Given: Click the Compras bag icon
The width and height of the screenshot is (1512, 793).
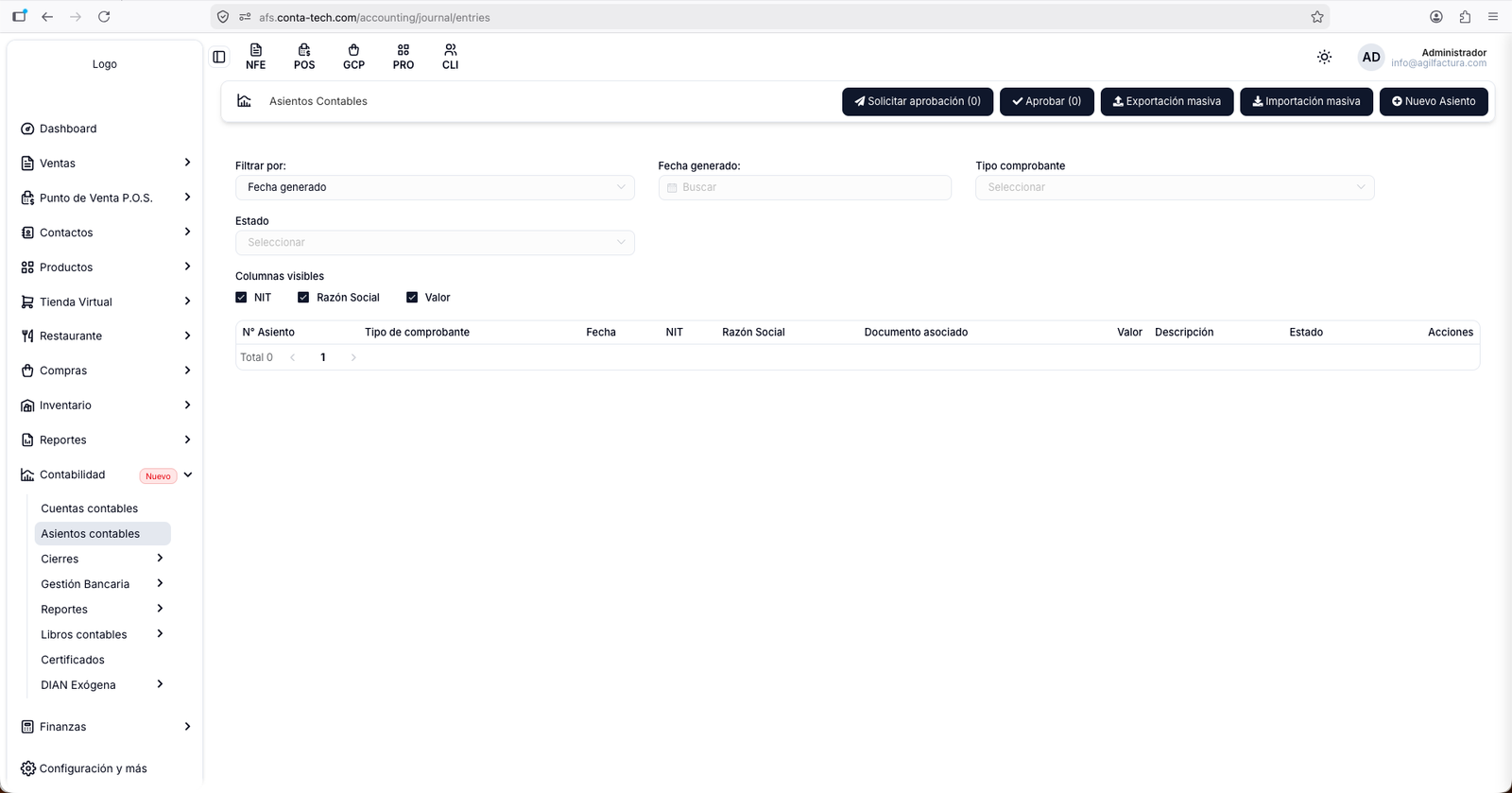Looking at the screenshot, I should pos(27,371).
